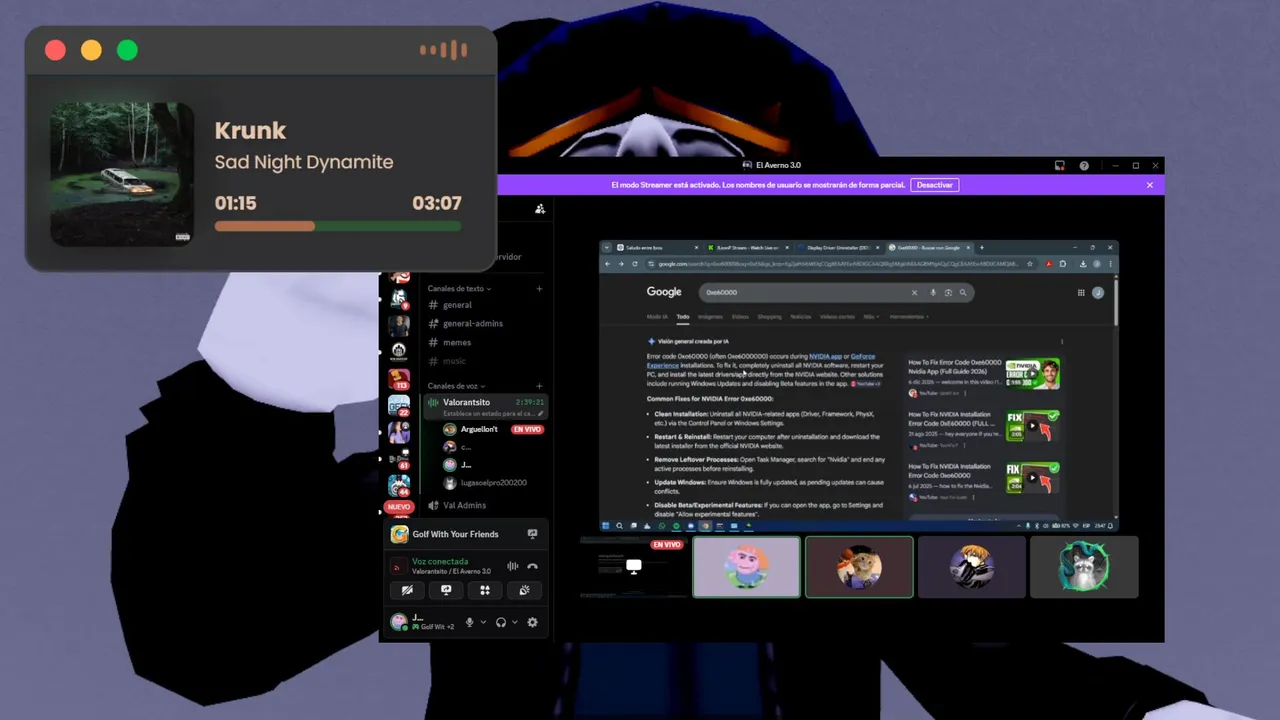This screenshot has width=1280, height=720.
Task: Click the reload button in the streamed Chrome
Action: point(636,264)
